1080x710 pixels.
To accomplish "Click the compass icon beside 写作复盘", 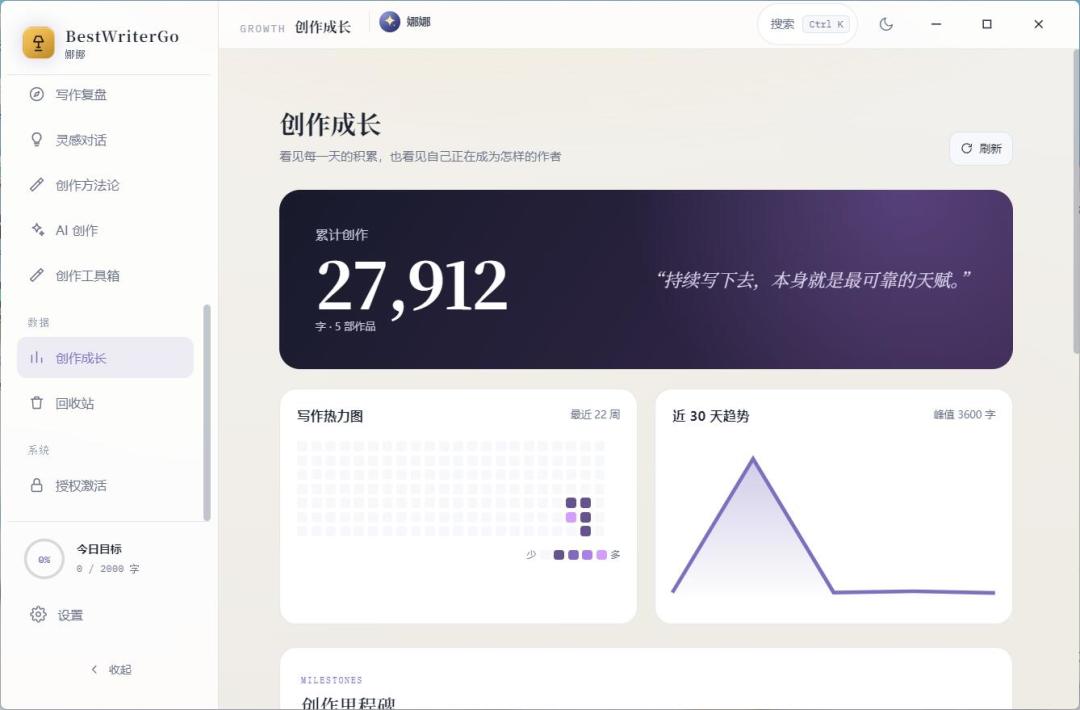I will click(x=37, y=94).
